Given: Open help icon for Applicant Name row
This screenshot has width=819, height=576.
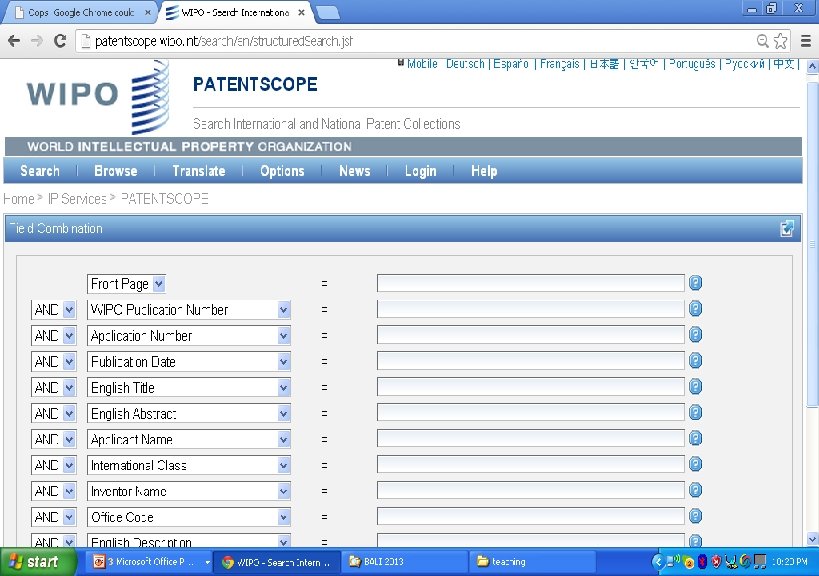Looking at the screenshot, I should (x=695, y=438).
